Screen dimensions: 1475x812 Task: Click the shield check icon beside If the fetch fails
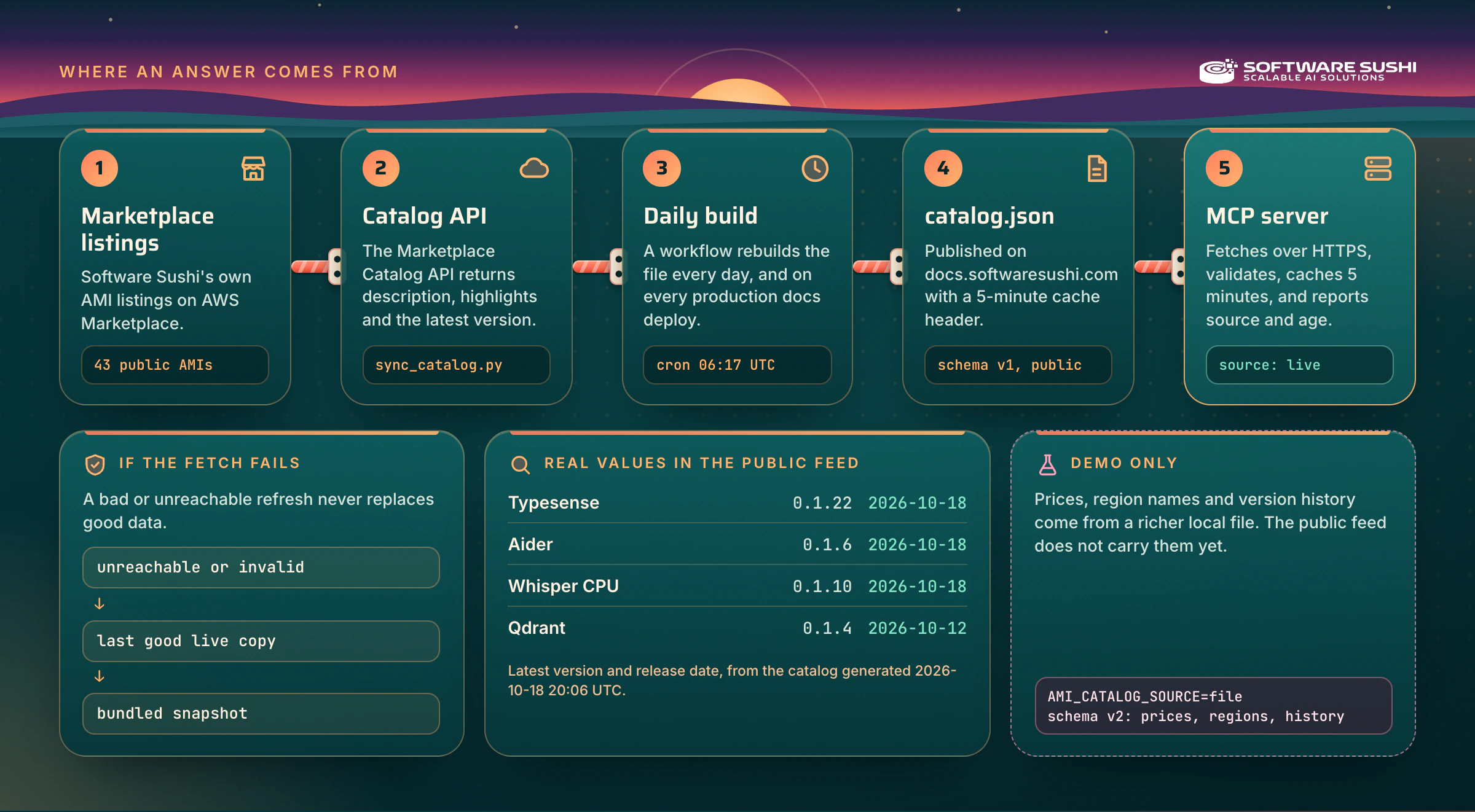click(x=95, y=464)
